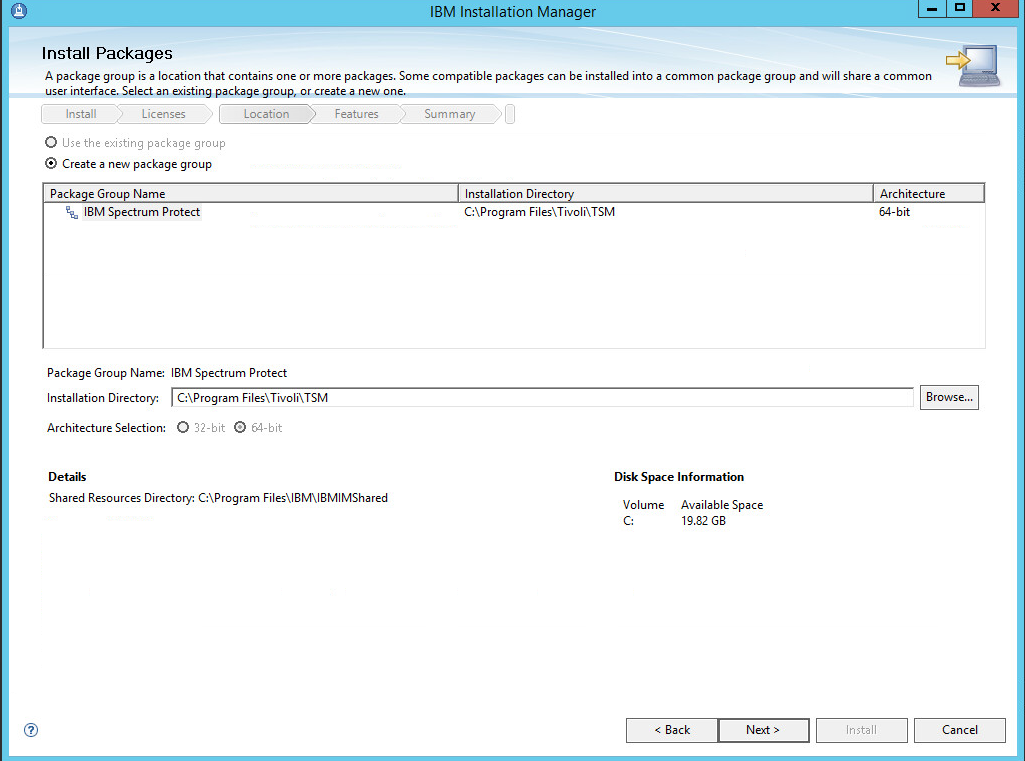Click the Installation Directory text field

pyautogui.click(x=542, y=398)
